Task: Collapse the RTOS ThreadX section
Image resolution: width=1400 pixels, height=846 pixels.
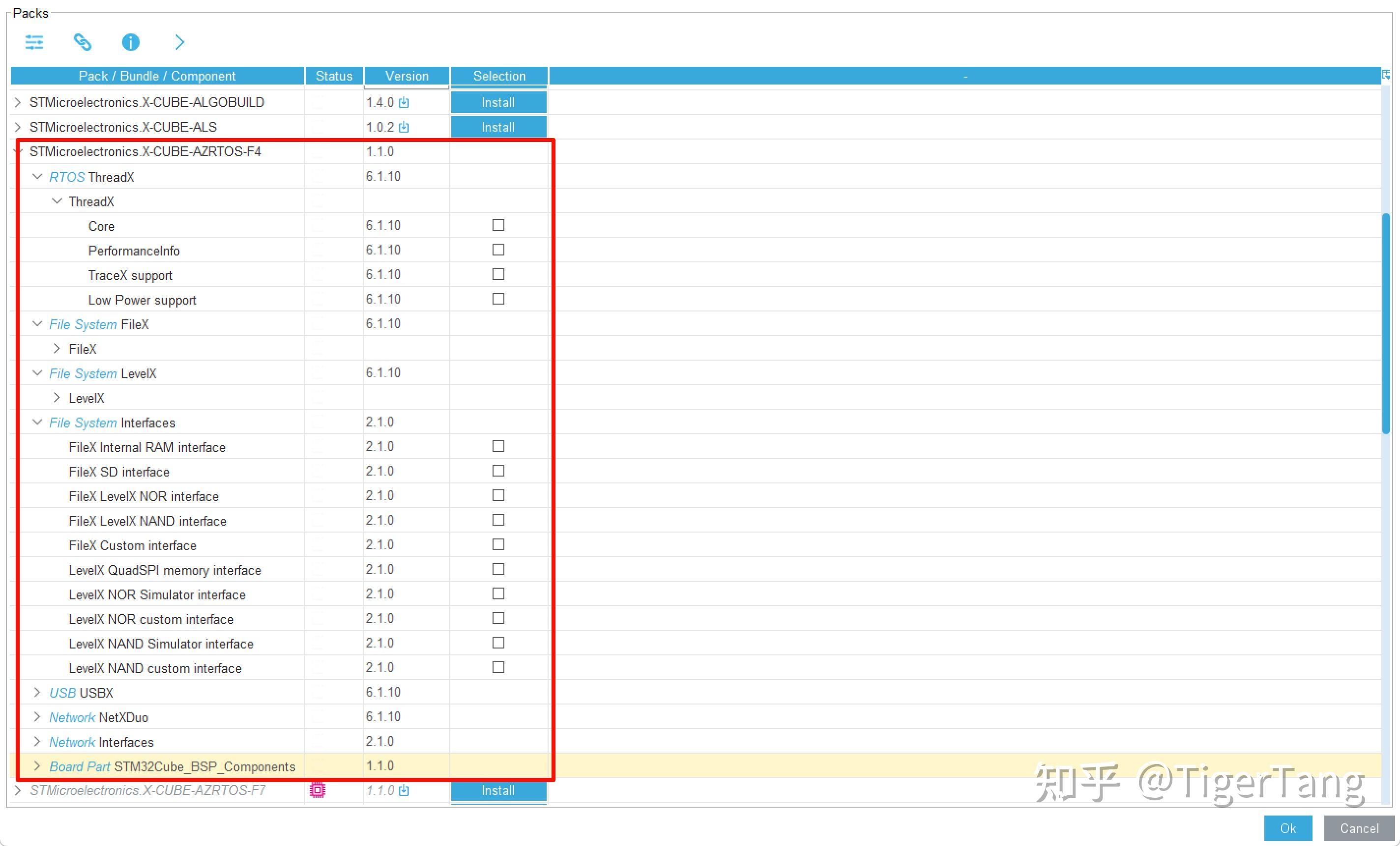Action: 37,176
